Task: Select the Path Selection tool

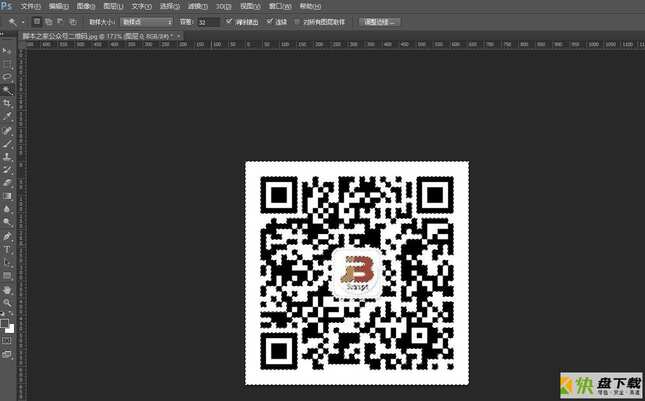Action: (7, 262)
